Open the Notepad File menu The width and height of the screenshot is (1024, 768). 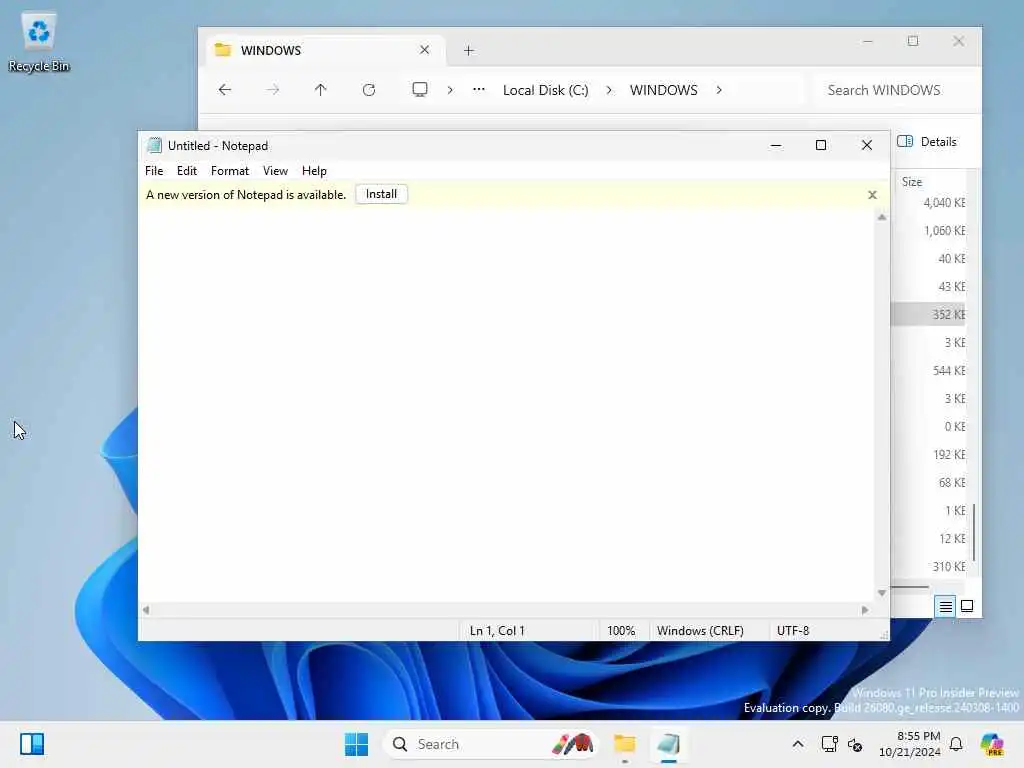[154, 170]
